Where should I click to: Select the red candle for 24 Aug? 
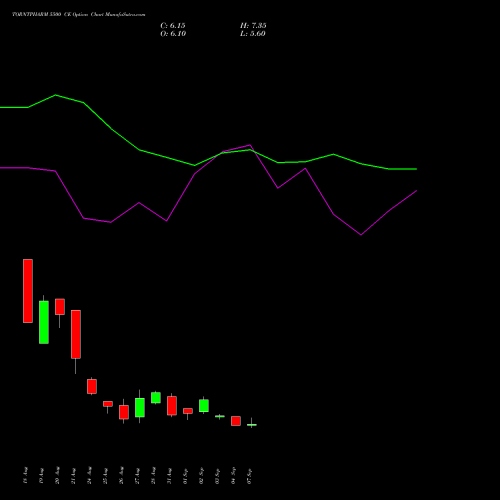92,386
